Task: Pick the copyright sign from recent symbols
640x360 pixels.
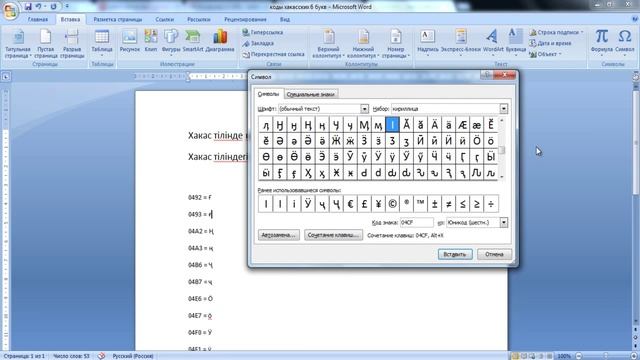Action: tap(392, 204)
